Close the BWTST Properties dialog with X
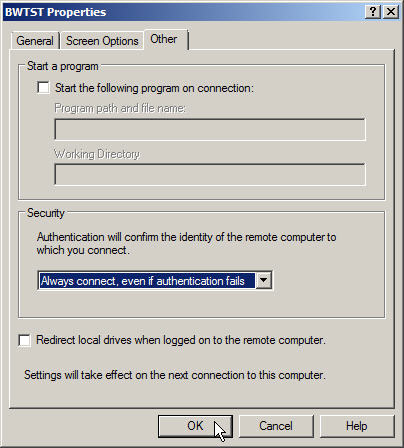404x448 pixels. tap(391, 12)
